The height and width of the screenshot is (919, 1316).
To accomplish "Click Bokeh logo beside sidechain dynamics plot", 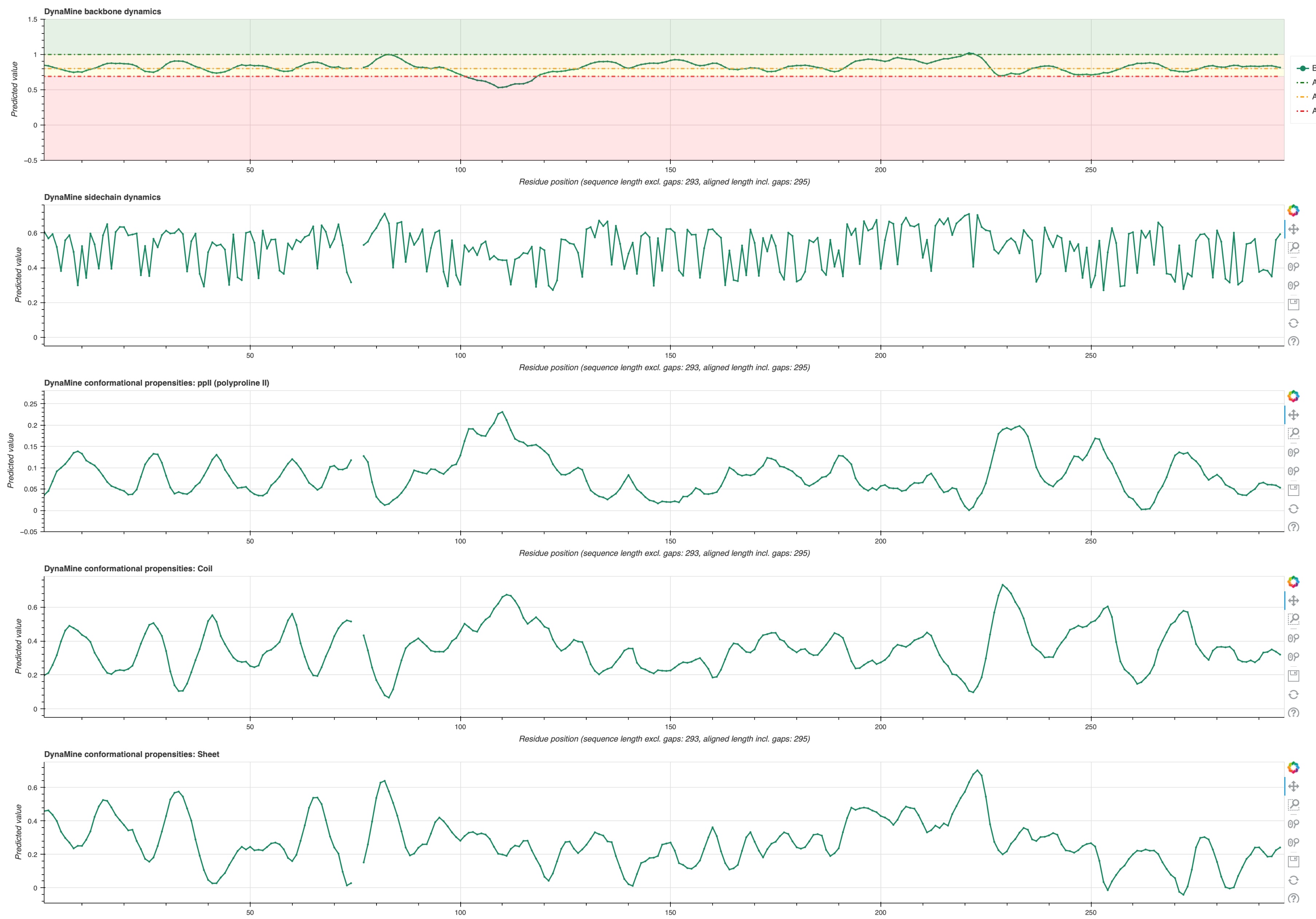I will (x=1293, y=210).
